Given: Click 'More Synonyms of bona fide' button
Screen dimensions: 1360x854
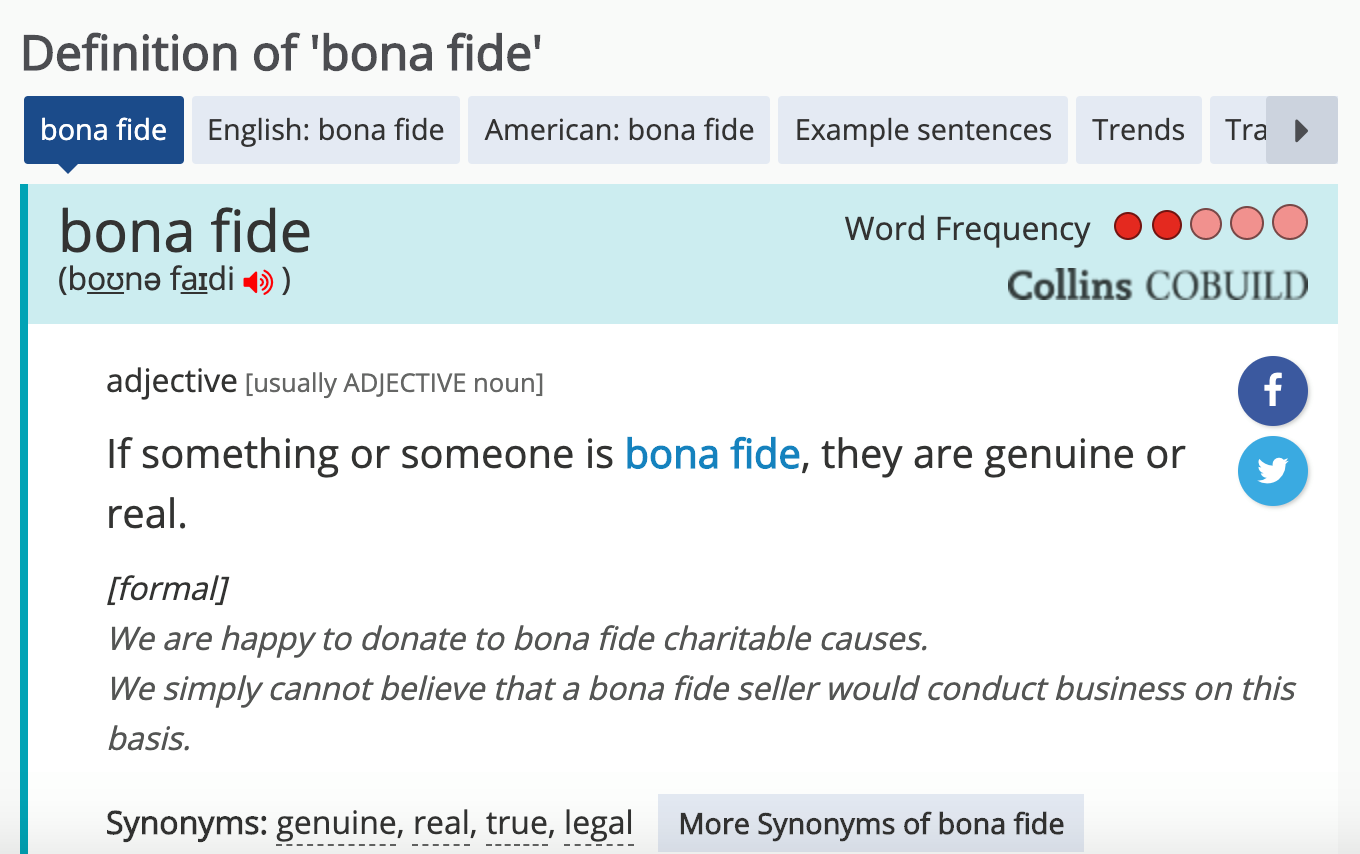Looking at the screenshot, I should [871, 825].
